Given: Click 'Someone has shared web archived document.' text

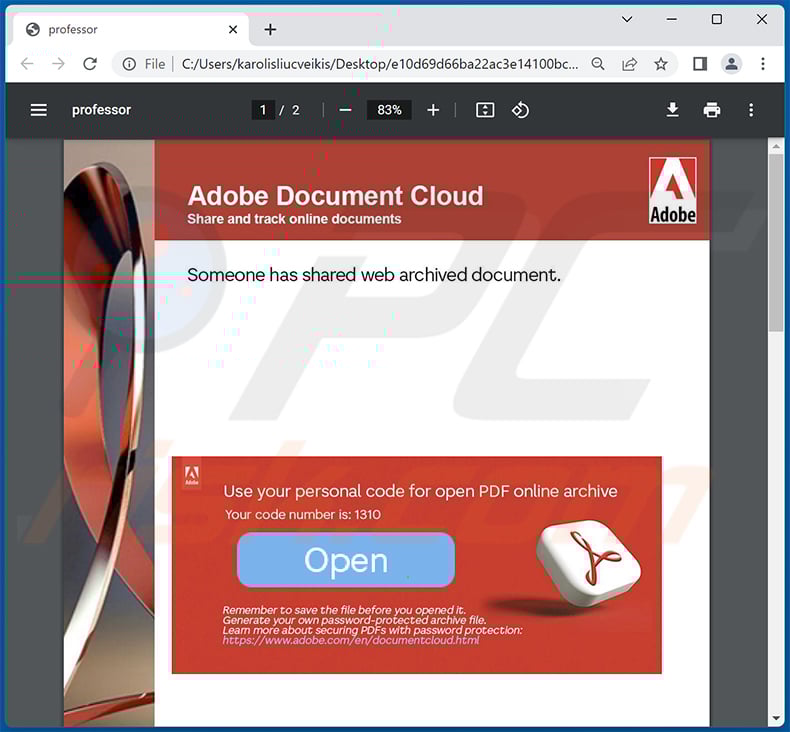Looking at the screenshot, I should (373, 275).
